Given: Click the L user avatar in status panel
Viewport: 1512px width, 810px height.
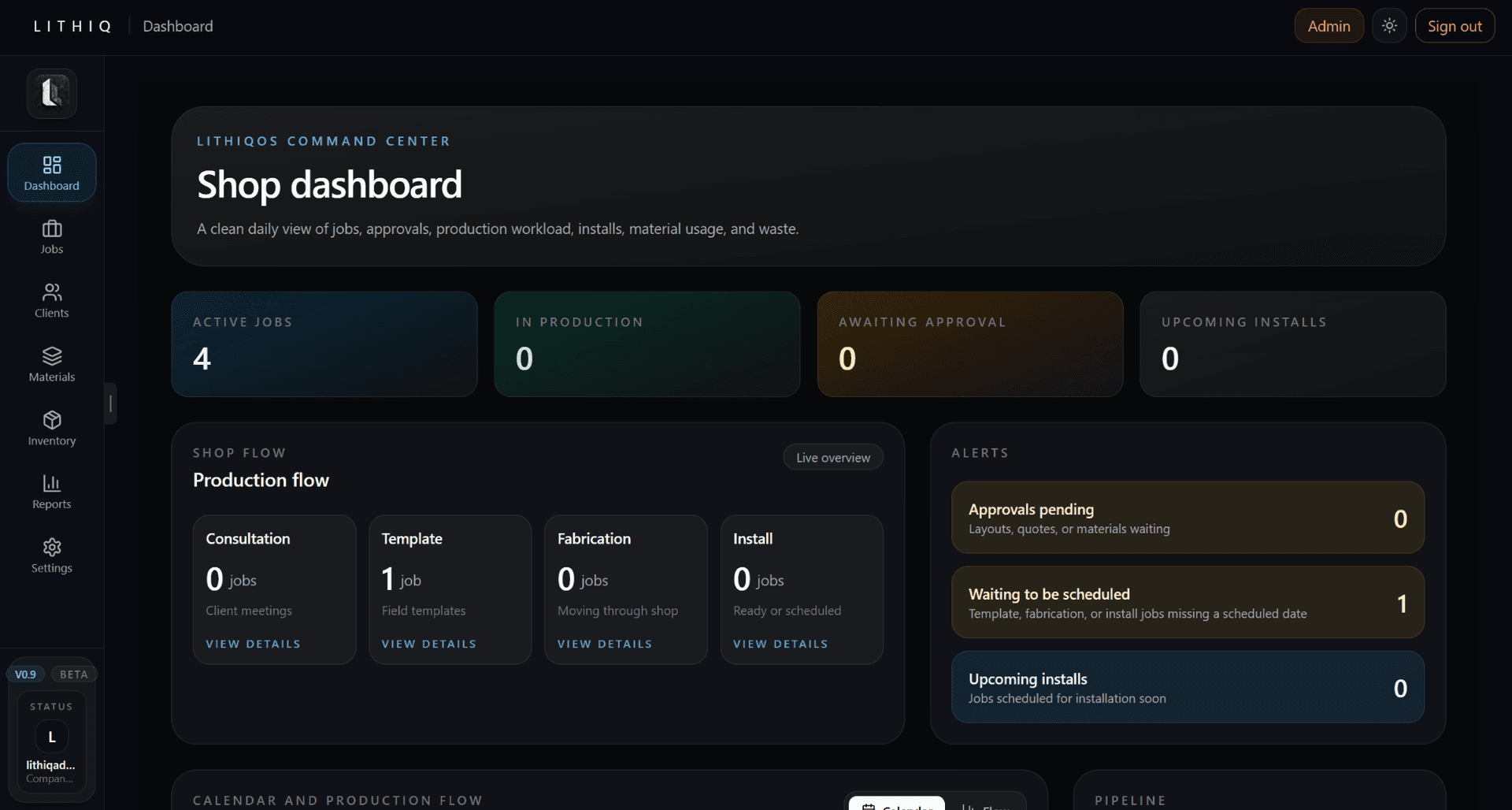Looking at the screenshot, I should [52, 738].
